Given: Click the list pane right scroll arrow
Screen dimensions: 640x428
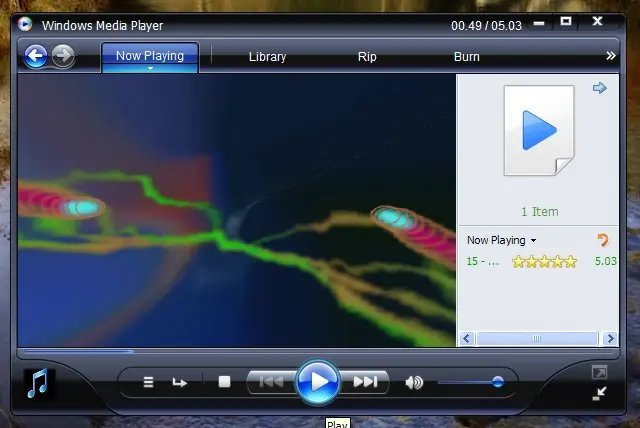Looking at the screenshot, I should click(x=610, y=339).
